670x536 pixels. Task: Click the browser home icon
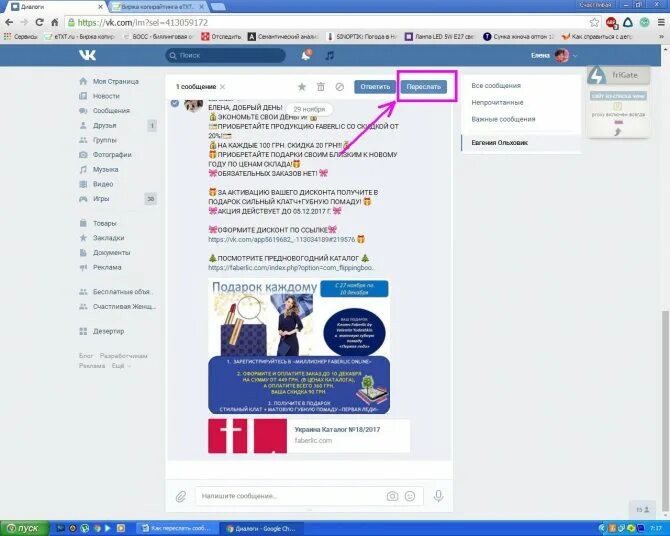[x=55, y=22]
